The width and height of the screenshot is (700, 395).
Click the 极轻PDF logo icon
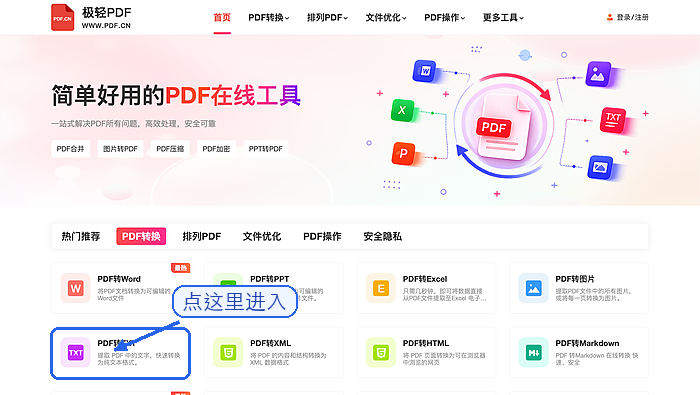pyautogui.click(x=62, y=17)
